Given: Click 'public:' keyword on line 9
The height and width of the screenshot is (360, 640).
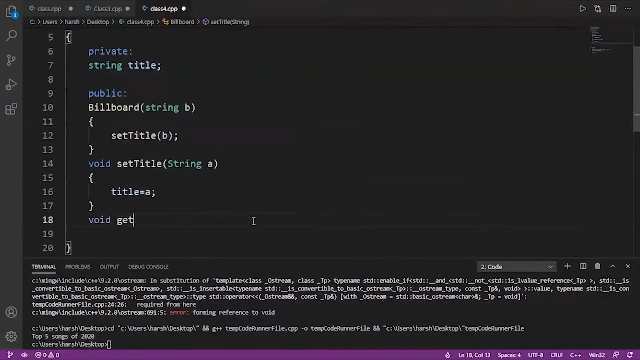Looking at the screenshot, I should coord(108,93).
